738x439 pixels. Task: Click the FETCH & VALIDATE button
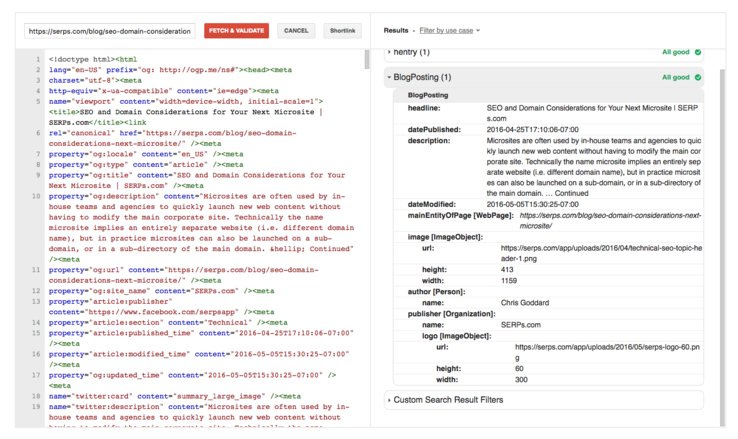(236, 31)
